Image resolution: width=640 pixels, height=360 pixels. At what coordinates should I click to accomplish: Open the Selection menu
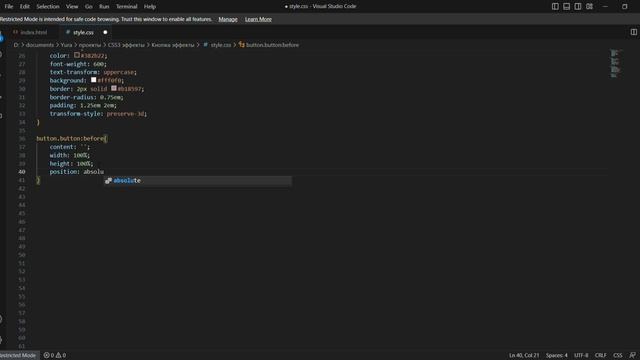[x=48, y=7]
